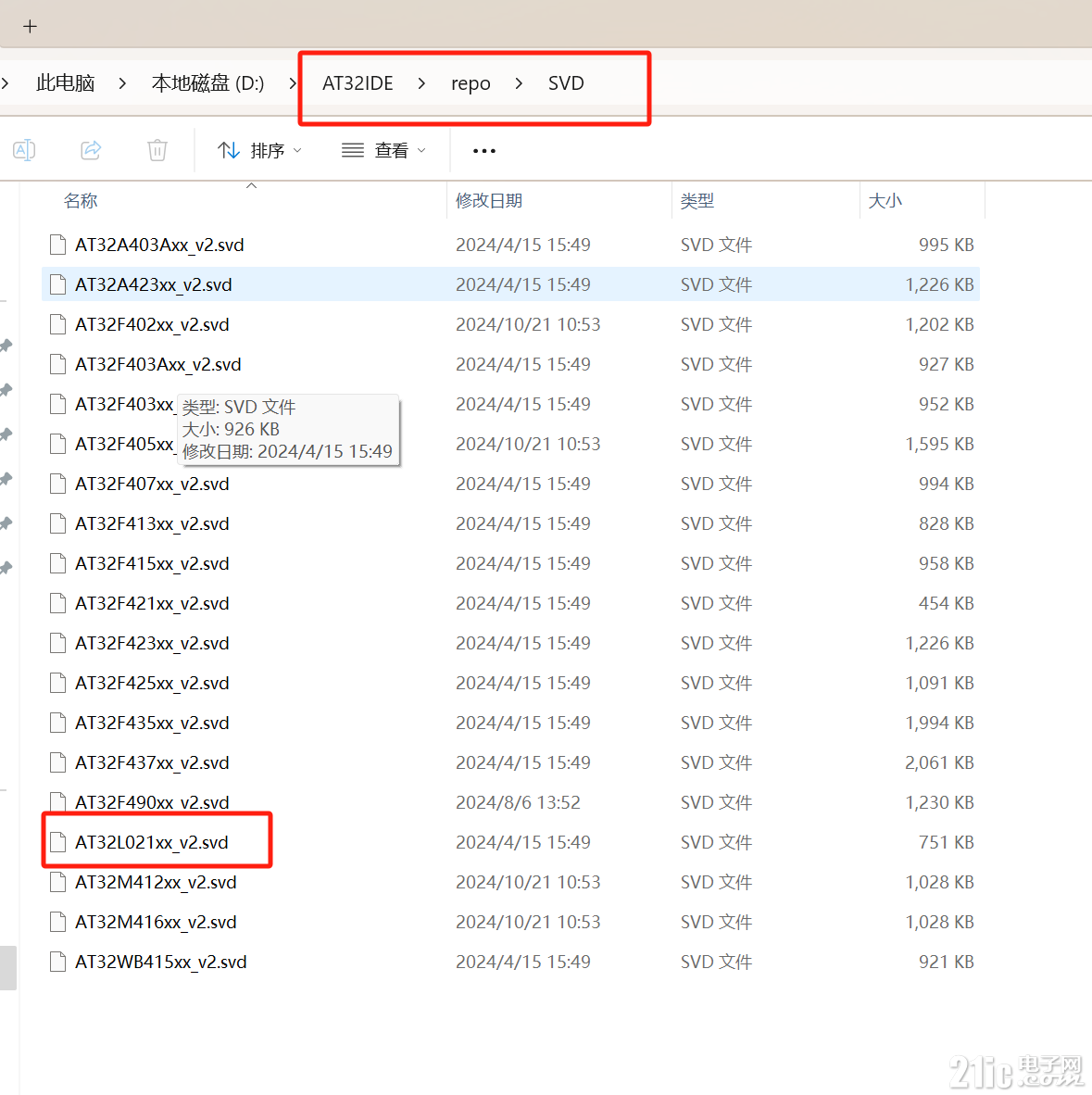Choose the file icon of AT32L021xx_v2.svd
The width and height of the screenshot is (1092, 1095).
click(x=58, y=842)
